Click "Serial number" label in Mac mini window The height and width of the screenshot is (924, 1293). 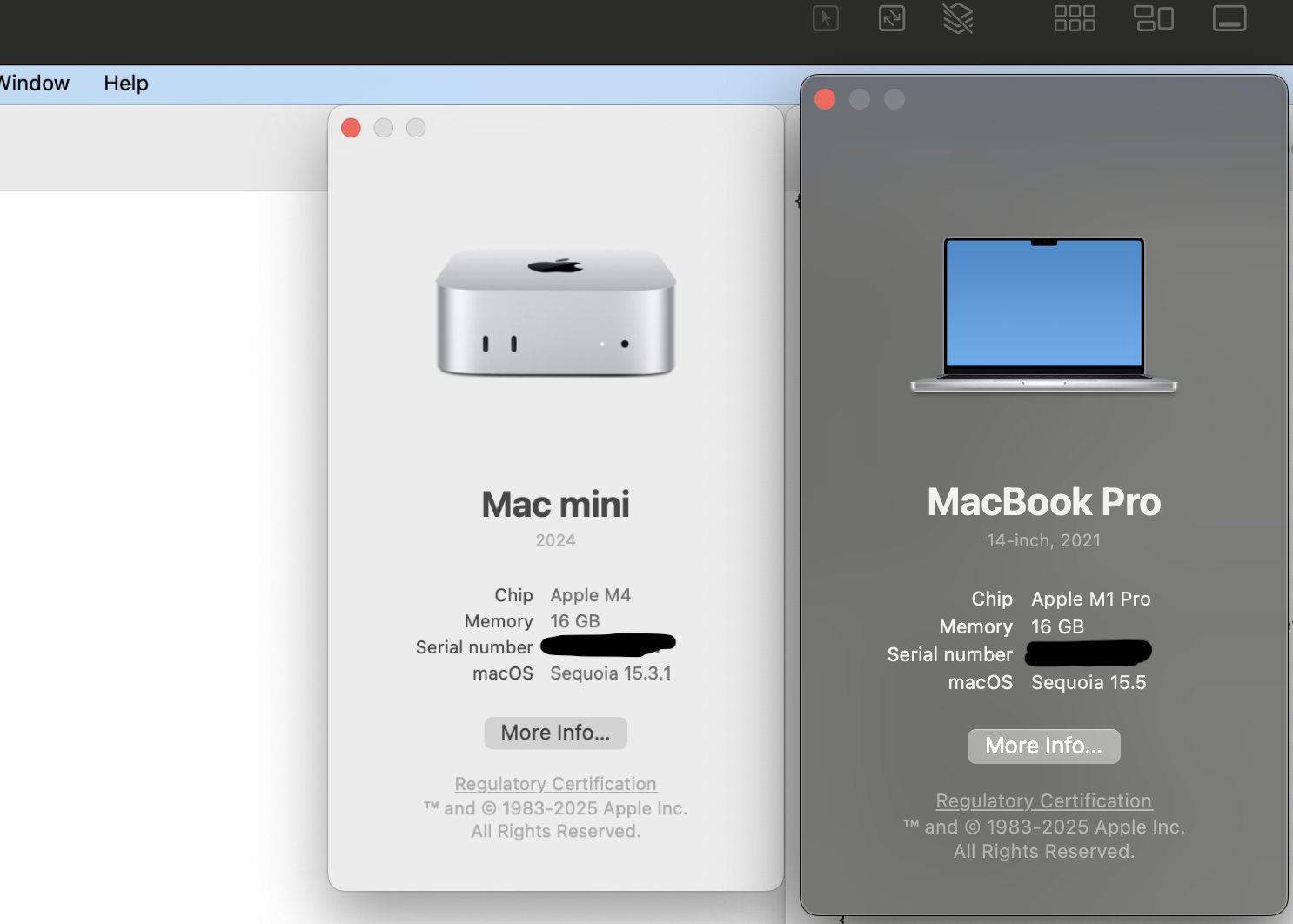[474, 647]
